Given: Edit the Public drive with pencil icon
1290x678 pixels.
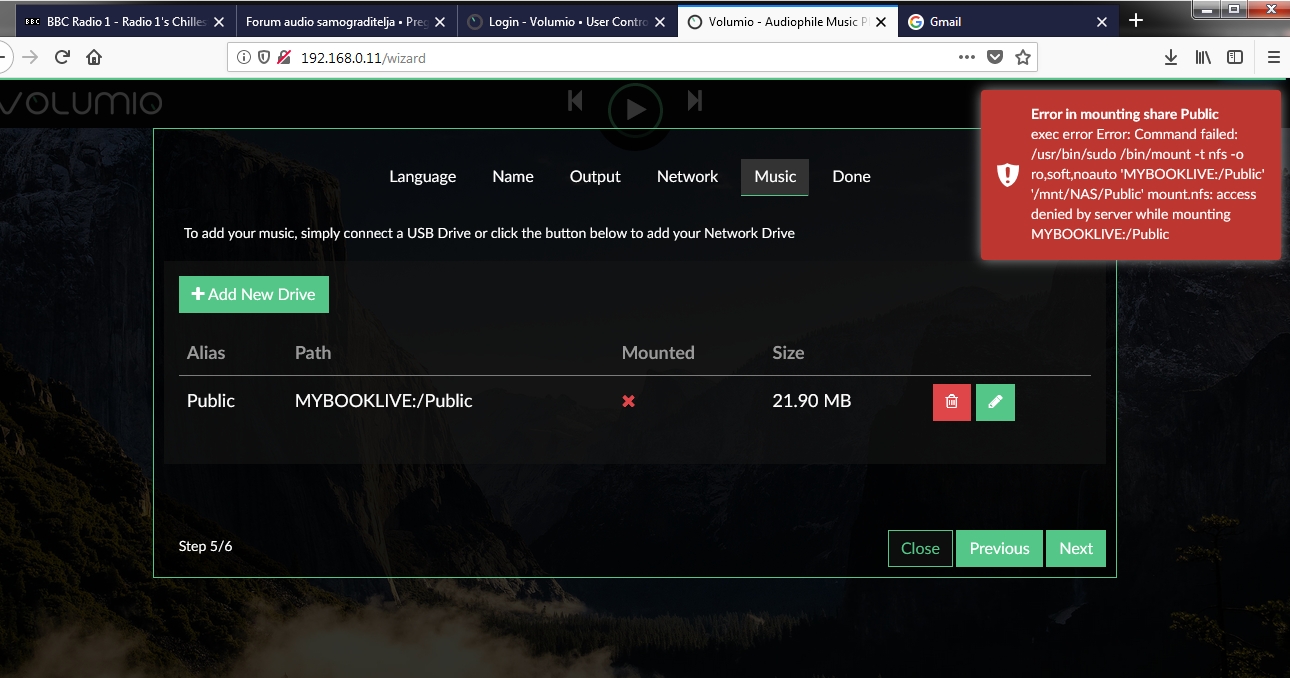Looking at the screenshot, I should pos(995,402).
